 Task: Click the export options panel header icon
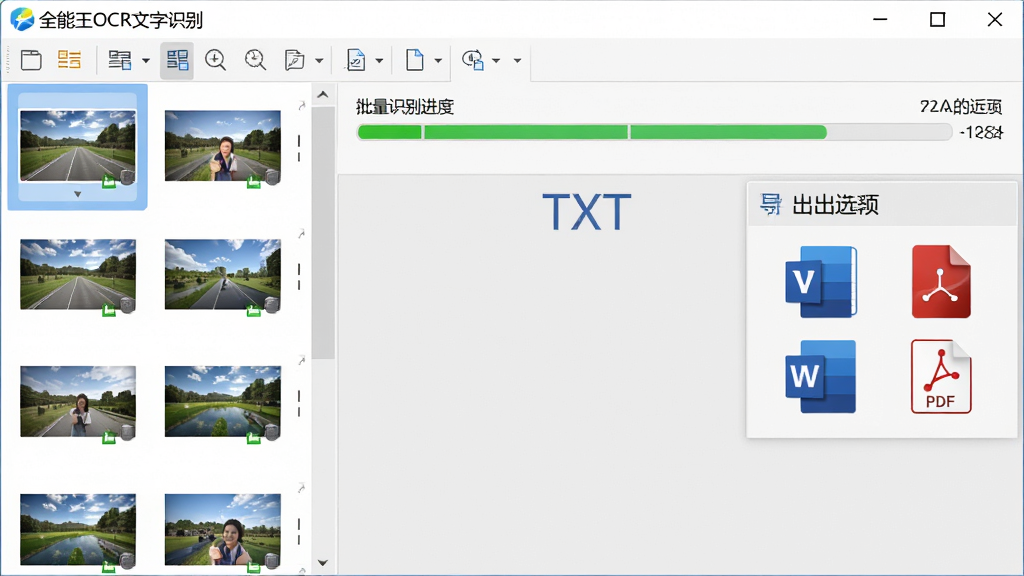pos(771,205)
